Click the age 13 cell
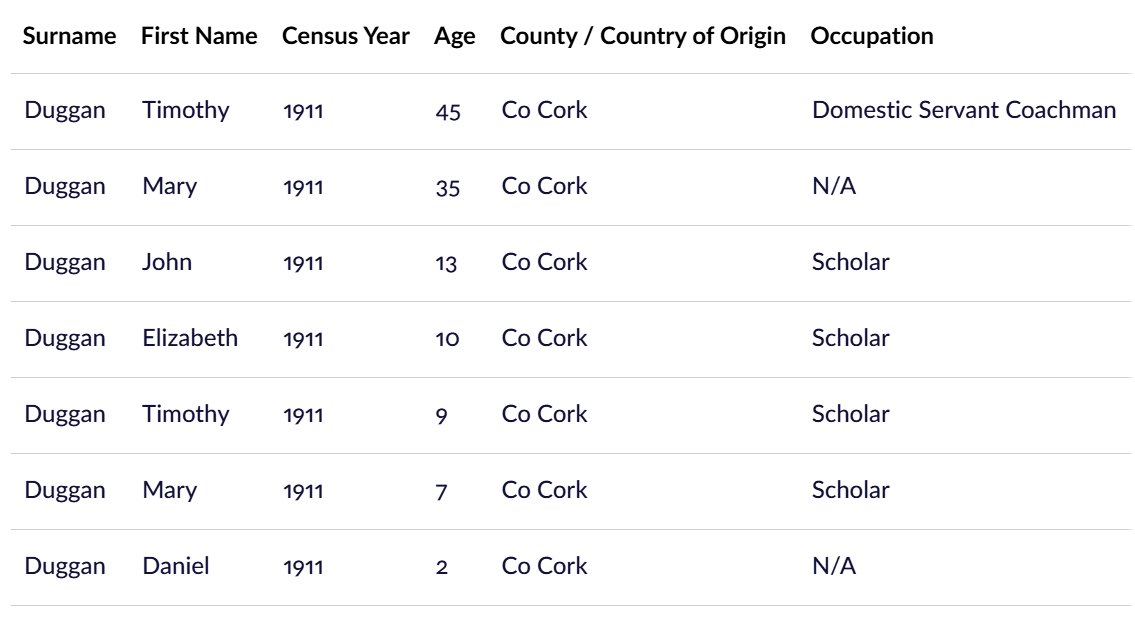This screenshot has height=619, width=1135. (x=446, y=263)
